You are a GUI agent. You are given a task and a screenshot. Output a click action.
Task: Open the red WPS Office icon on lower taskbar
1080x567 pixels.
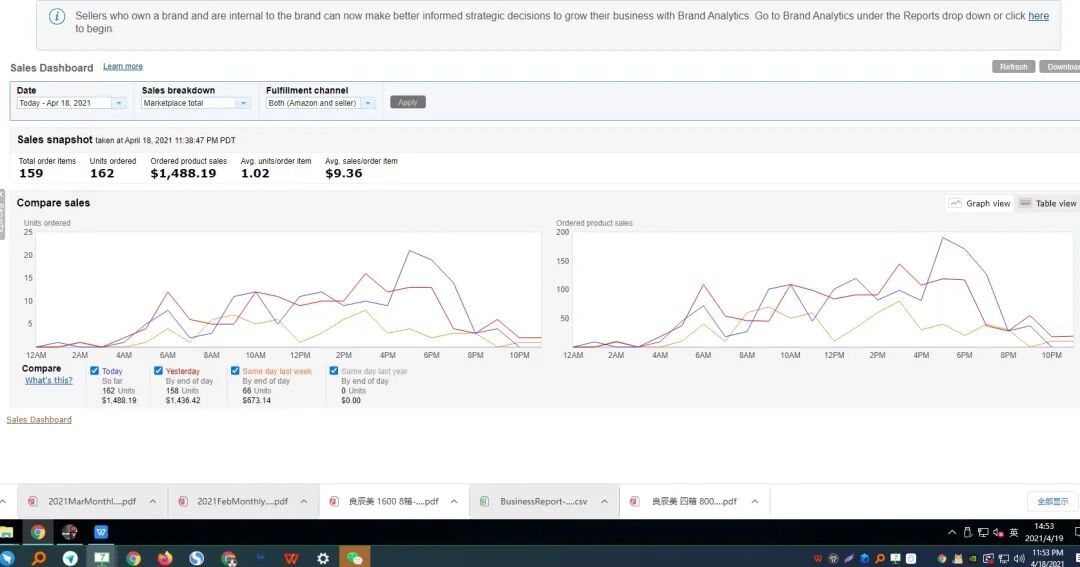[x=291, y=558]
